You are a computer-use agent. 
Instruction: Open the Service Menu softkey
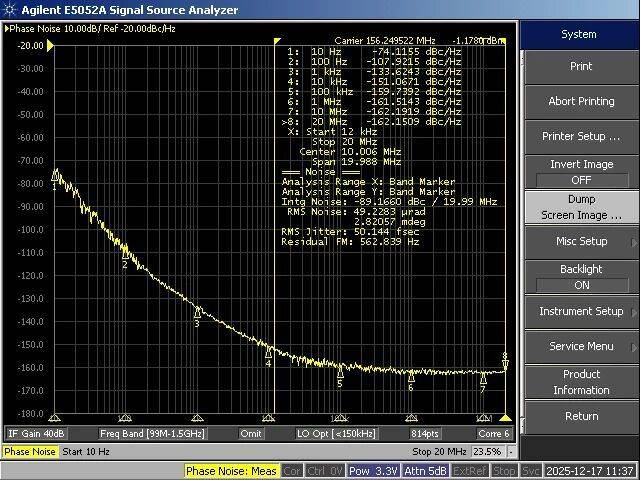580,346
